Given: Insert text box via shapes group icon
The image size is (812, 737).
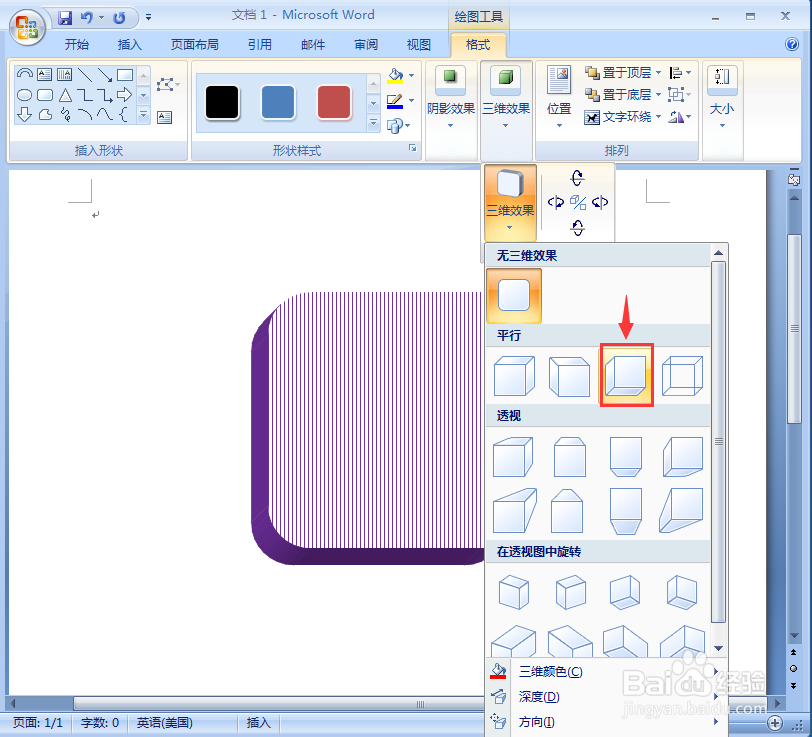Looking at the screenshot, I should [165, 117].
